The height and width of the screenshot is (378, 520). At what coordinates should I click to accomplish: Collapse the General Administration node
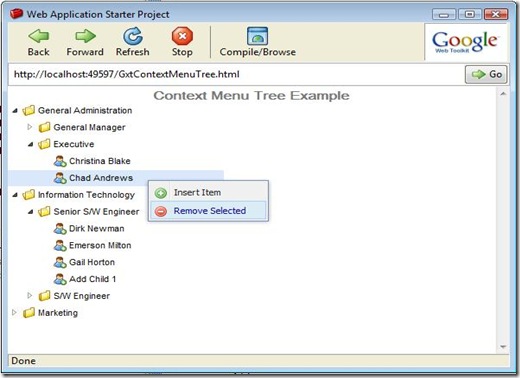(15, 110)
